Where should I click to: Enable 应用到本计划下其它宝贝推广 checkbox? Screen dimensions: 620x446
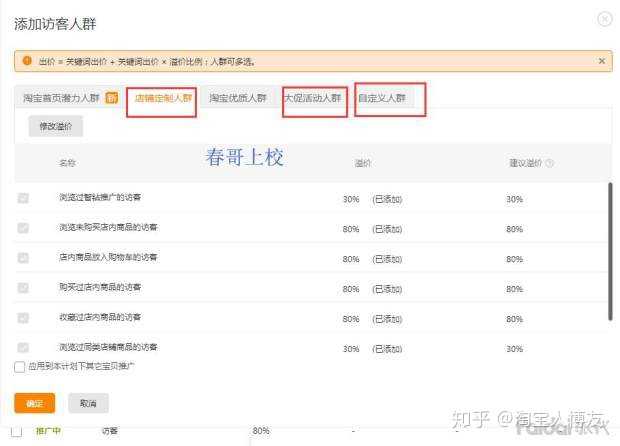pos(19,367)
